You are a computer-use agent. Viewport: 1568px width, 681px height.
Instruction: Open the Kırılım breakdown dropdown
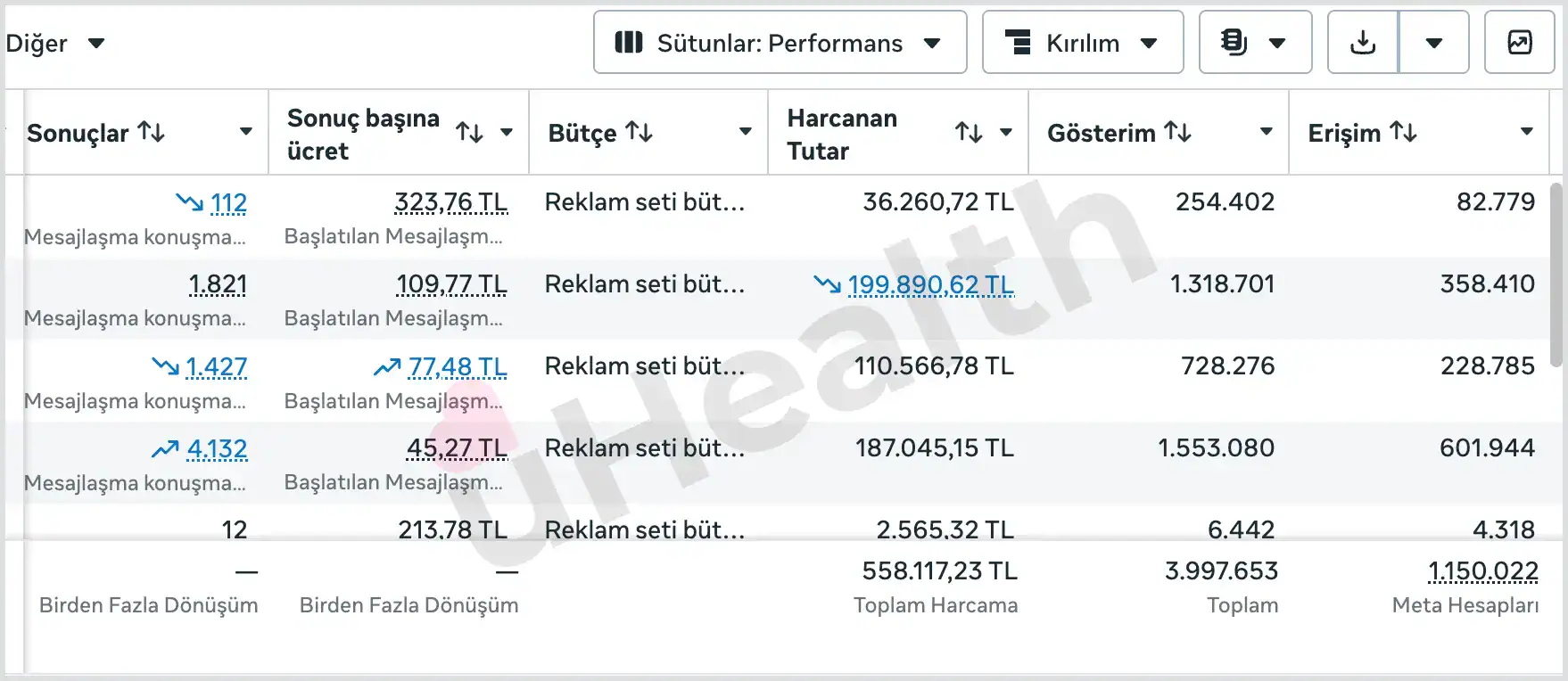coord(1083,43)
